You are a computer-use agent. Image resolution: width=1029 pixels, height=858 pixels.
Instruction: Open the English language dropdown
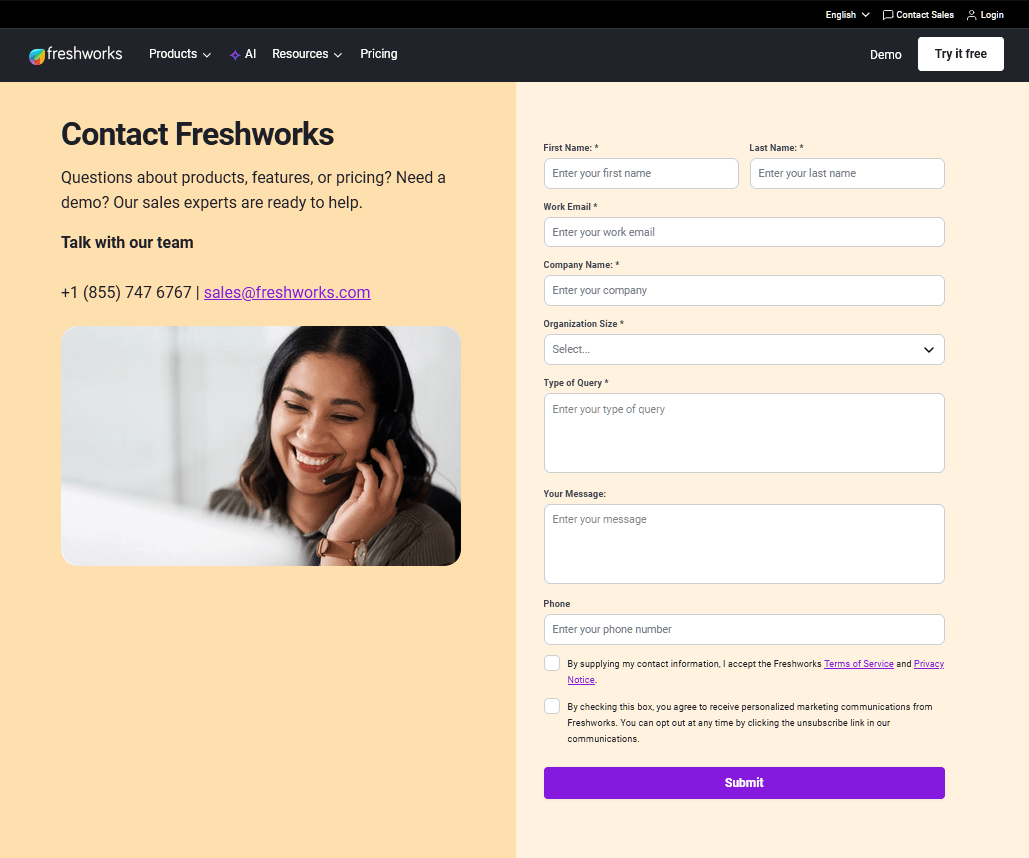click(x=847, y=15)
